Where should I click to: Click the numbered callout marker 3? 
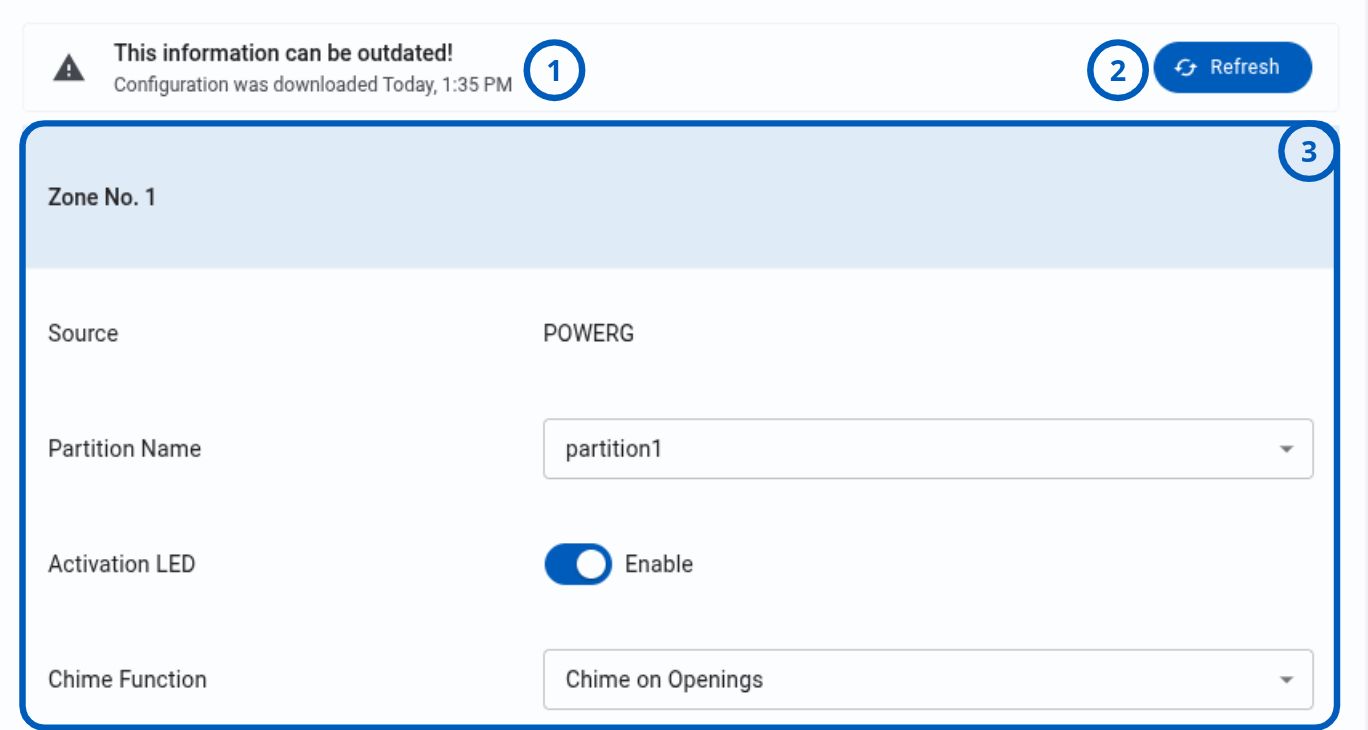[1307, 152]
